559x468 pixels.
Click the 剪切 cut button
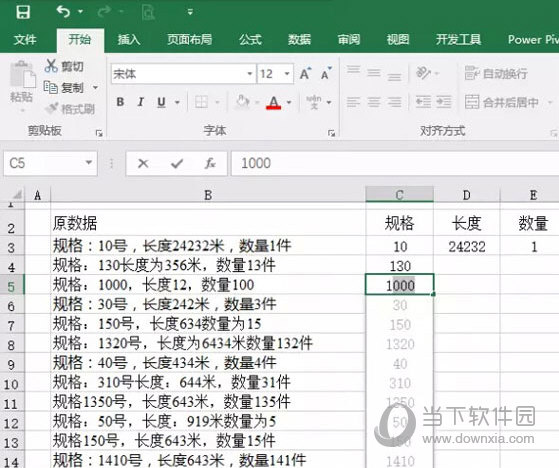coord(65,66)
